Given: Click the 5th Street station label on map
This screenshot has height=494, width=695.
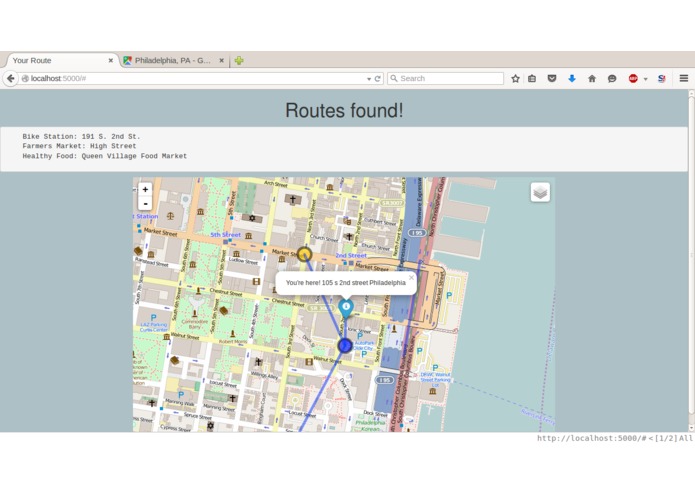Looking at the screenshot, I should [226, 234].
